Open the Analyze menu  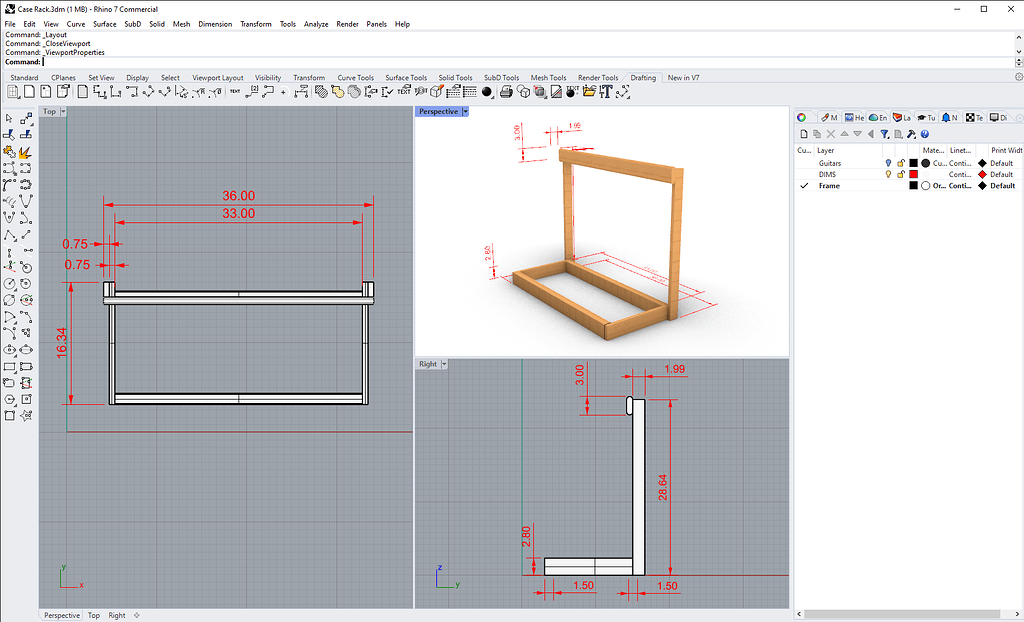pyautogui.click(x=315, y=24)
